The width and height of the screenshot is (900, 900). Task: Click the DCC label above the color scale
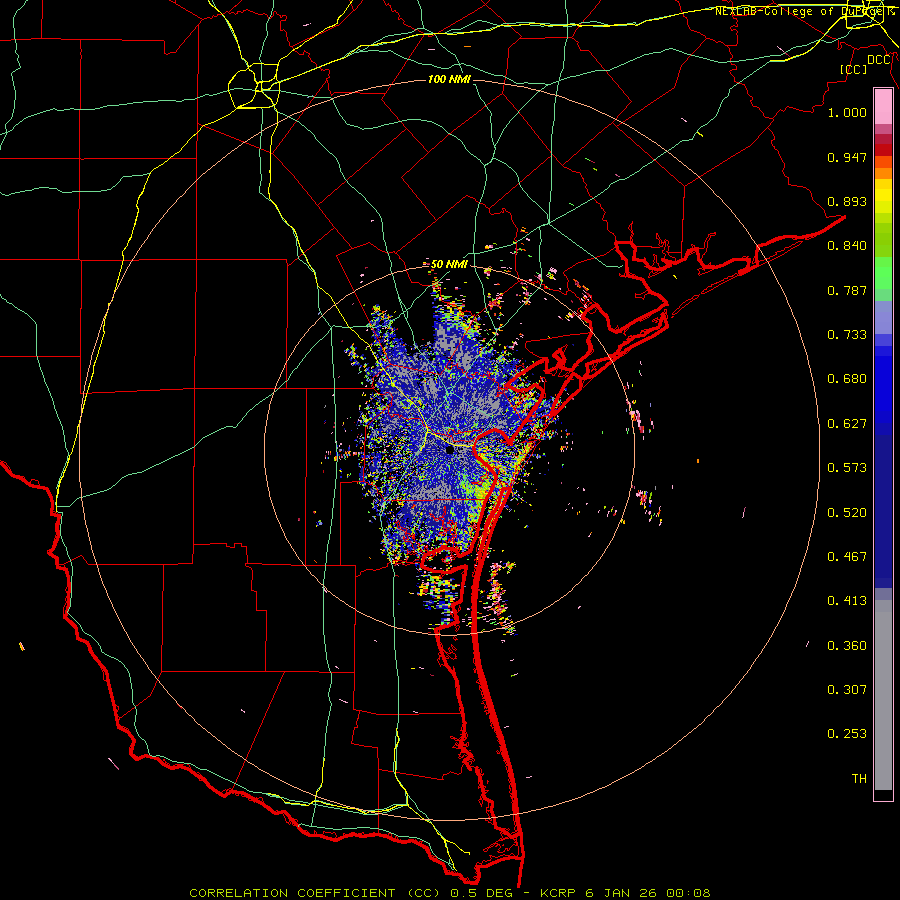click(x=879, y=60)
